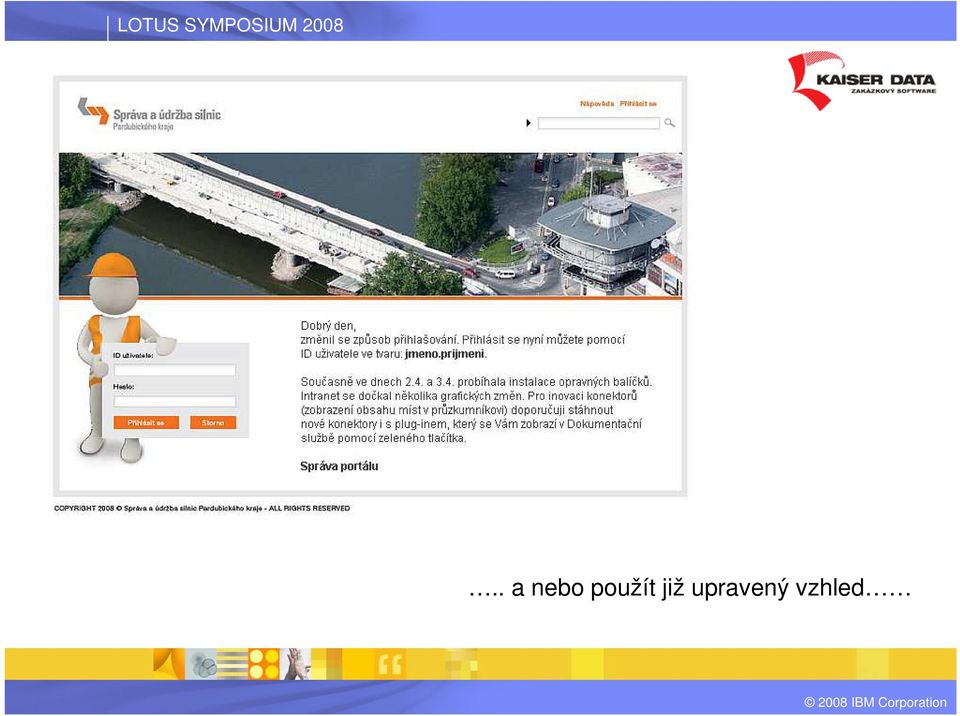The width and height of the screenshot is (960, 716).
Task: Click the Heslo password field
Action: [x=175, y=402]
